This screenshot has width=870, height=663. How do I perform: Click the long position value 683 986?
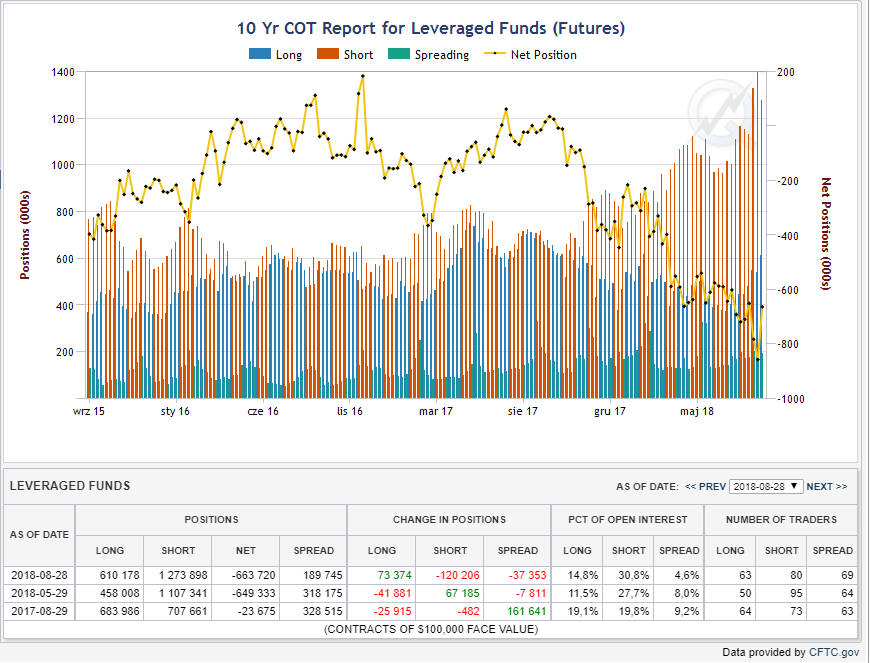click(119, 611)
